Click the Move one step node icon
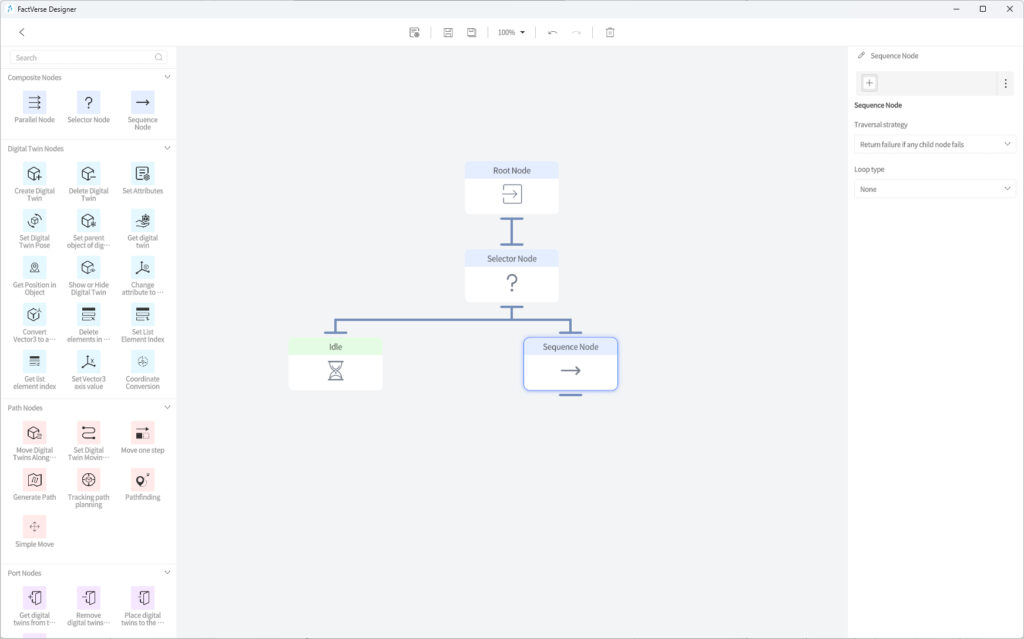Image resolution: width=1024 pixels, height=639 pixels. [x=142, y=433]
